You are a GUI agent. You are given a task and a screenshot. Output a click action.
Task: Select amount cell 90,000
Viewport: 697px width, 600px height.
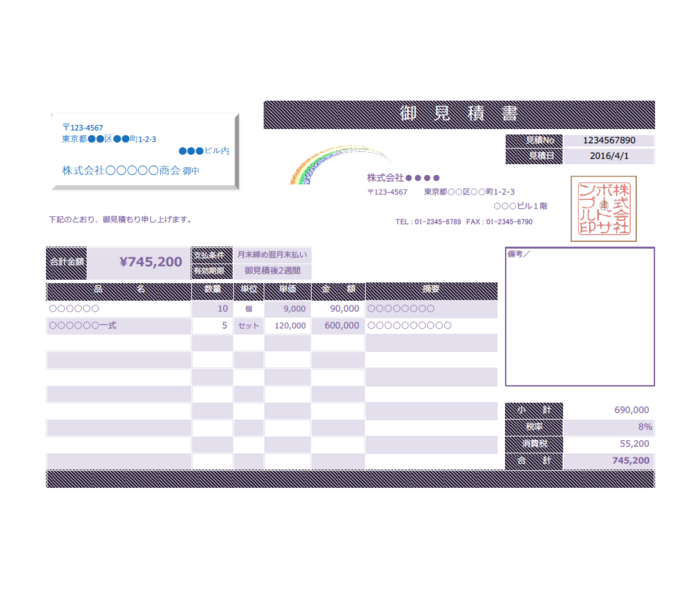pos(338,309)
